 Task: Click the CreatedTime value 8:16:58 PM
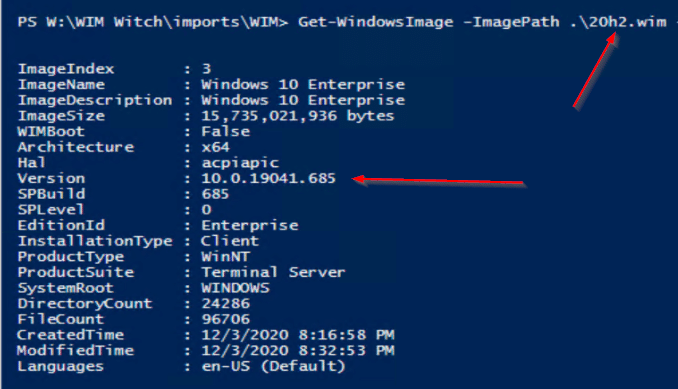click(346, 335)
